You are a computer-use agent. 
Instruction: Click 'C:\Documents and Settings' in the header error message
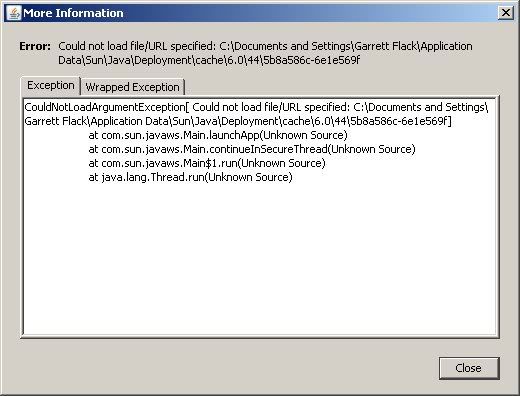(285, 46)
